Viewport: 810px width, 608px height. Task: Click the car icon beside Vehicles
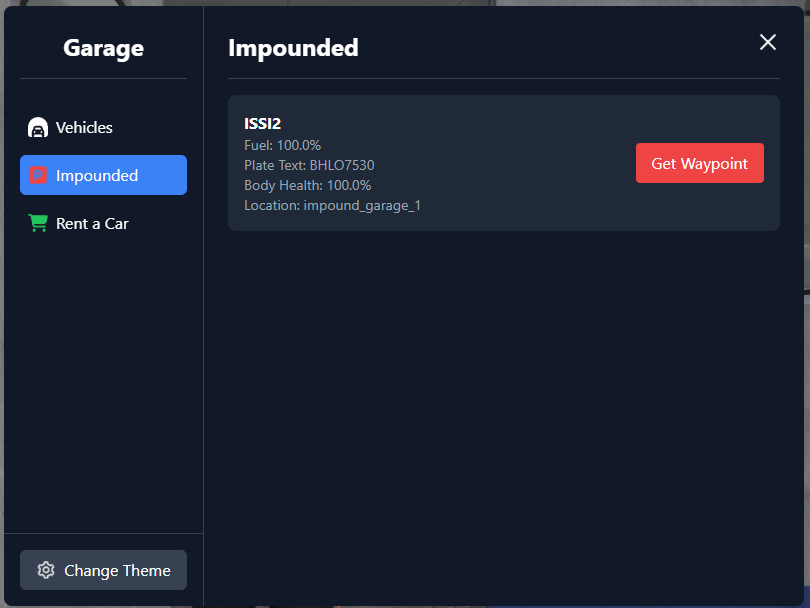[x=38, y=128]
